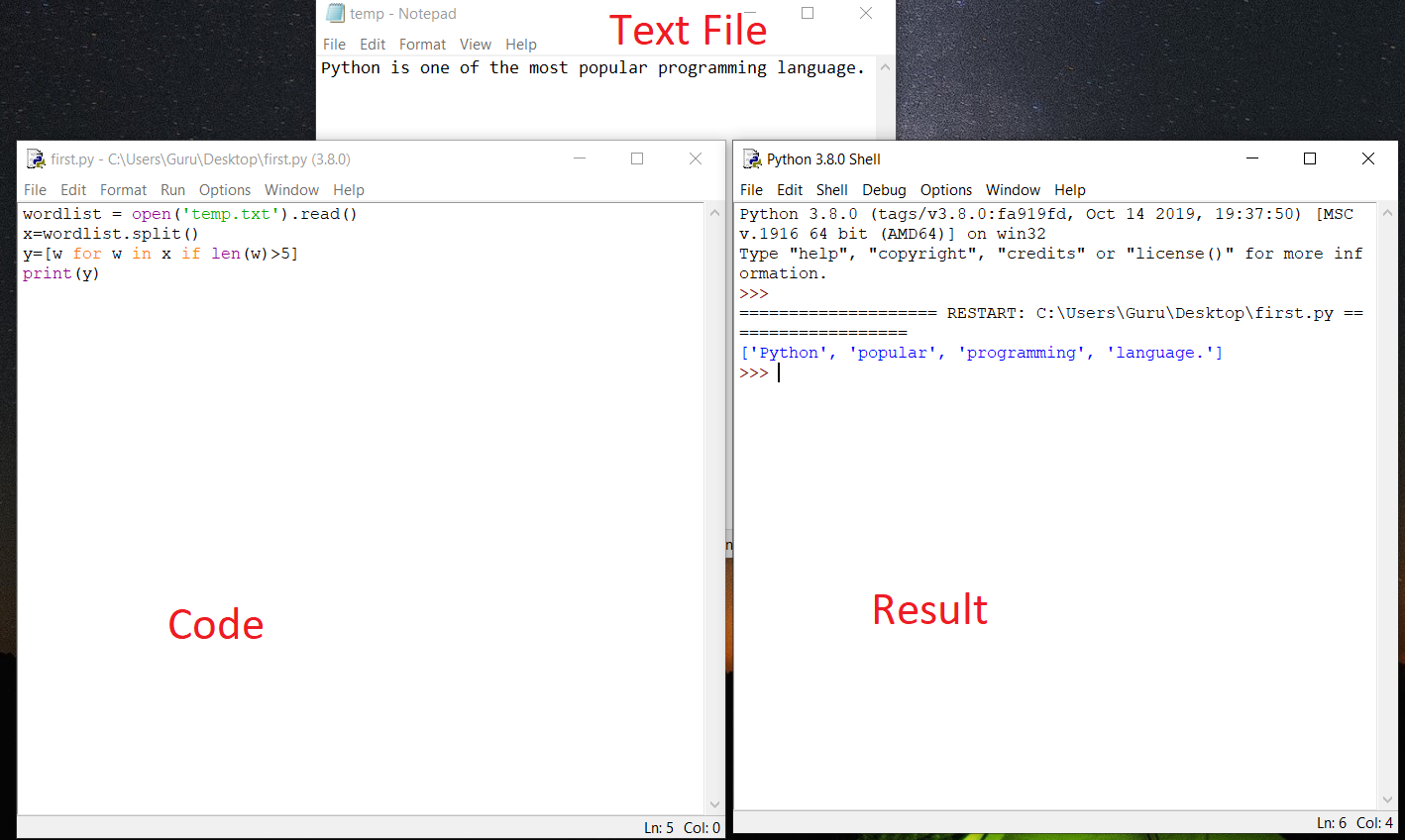Open the Format menu in Notepad

[423, 44]
